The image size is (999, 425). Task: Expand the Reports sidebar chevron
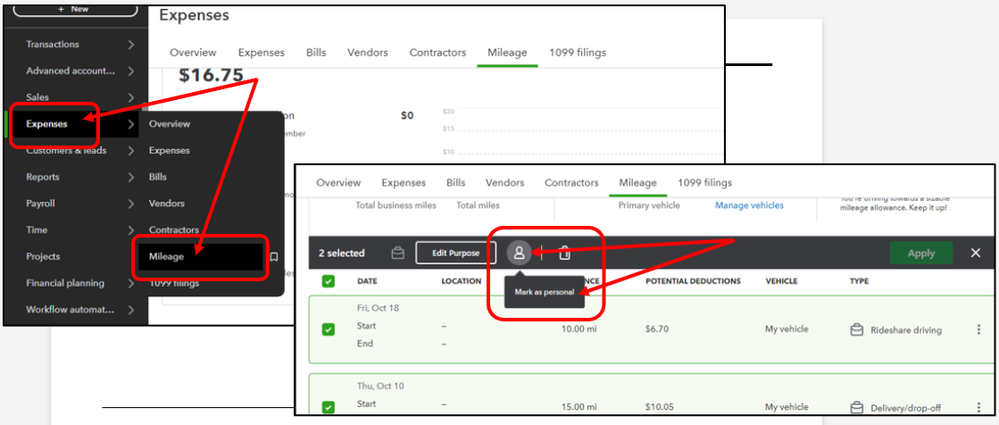click(131, 177)
